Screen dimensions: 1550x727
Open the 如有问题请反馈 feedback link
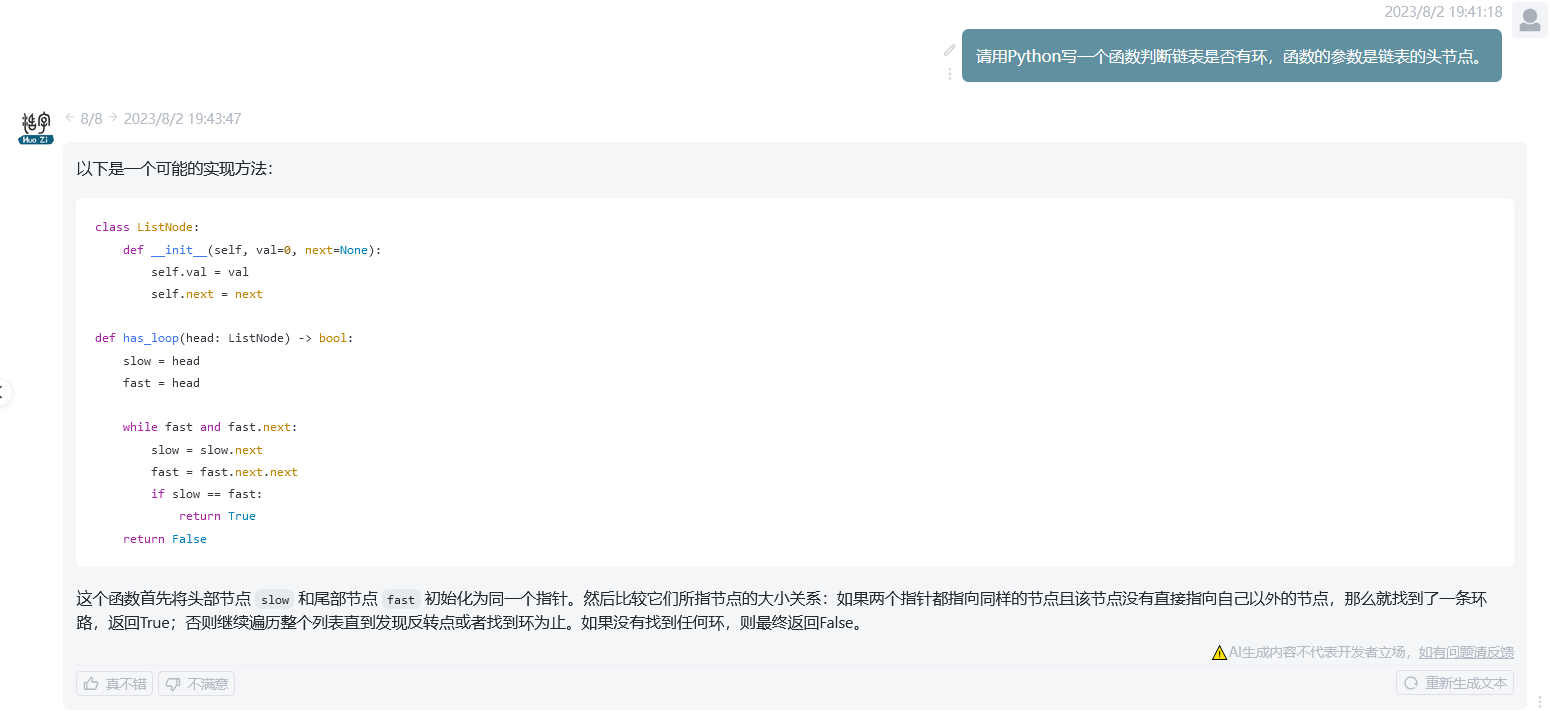click(1468, 652)
